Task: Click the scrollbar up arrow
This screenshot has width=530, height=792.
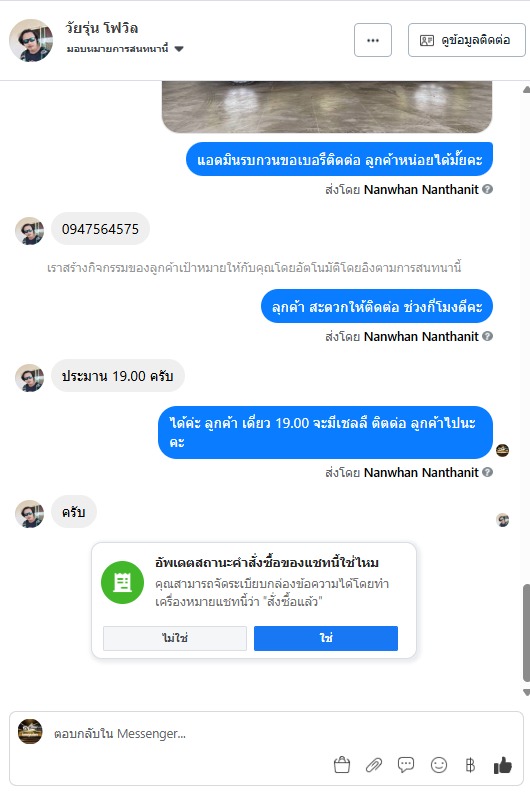Action: click(526, 90)
